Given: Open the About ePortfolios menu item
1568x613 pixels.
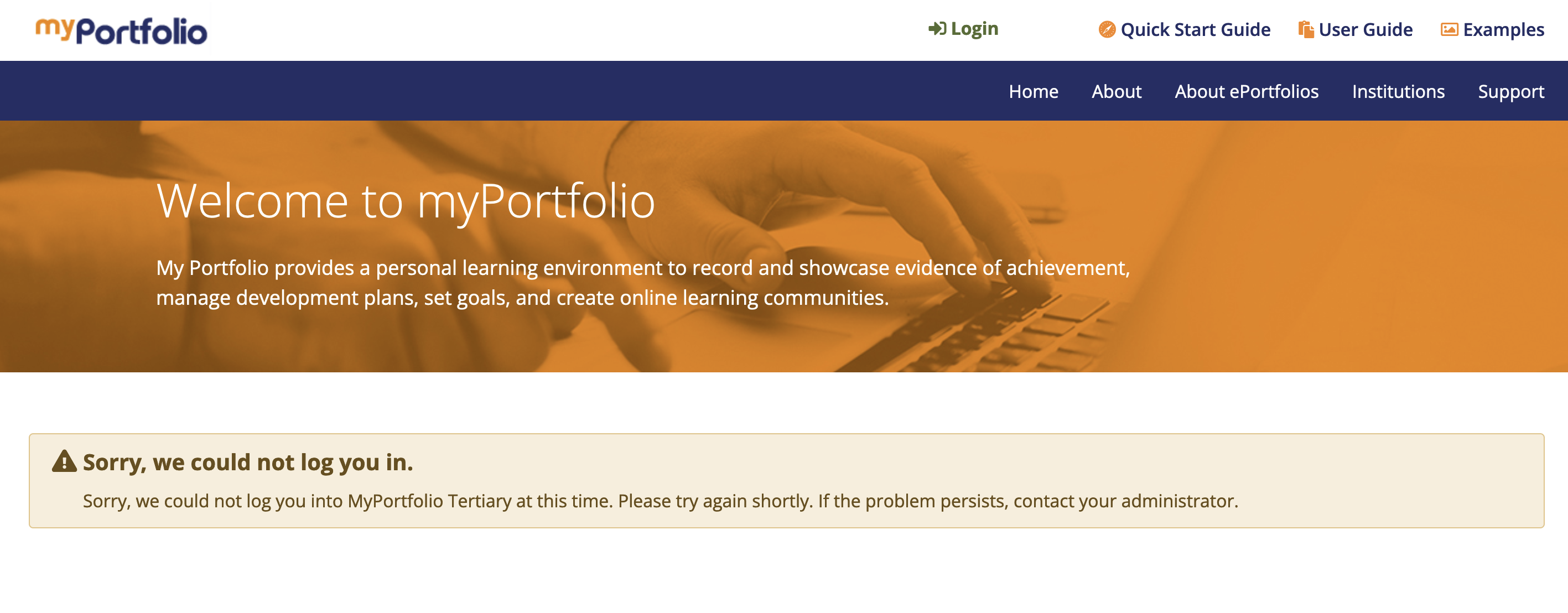Looking at the screenshot, I should pyautogui.click(x=1246, y=91).
